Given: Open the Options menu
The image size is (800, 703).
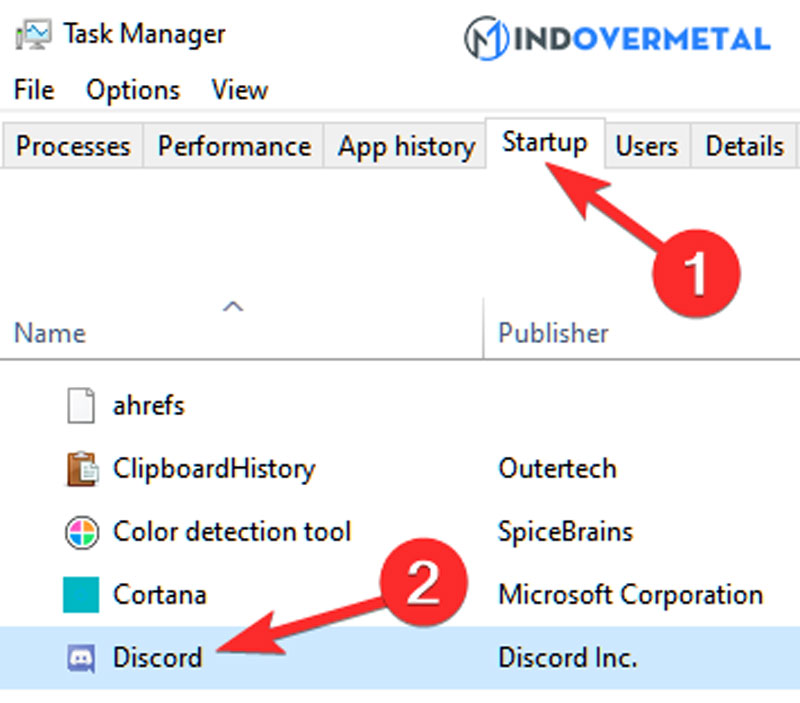Looking at the screenshot, I should click(x=132, y=90).
